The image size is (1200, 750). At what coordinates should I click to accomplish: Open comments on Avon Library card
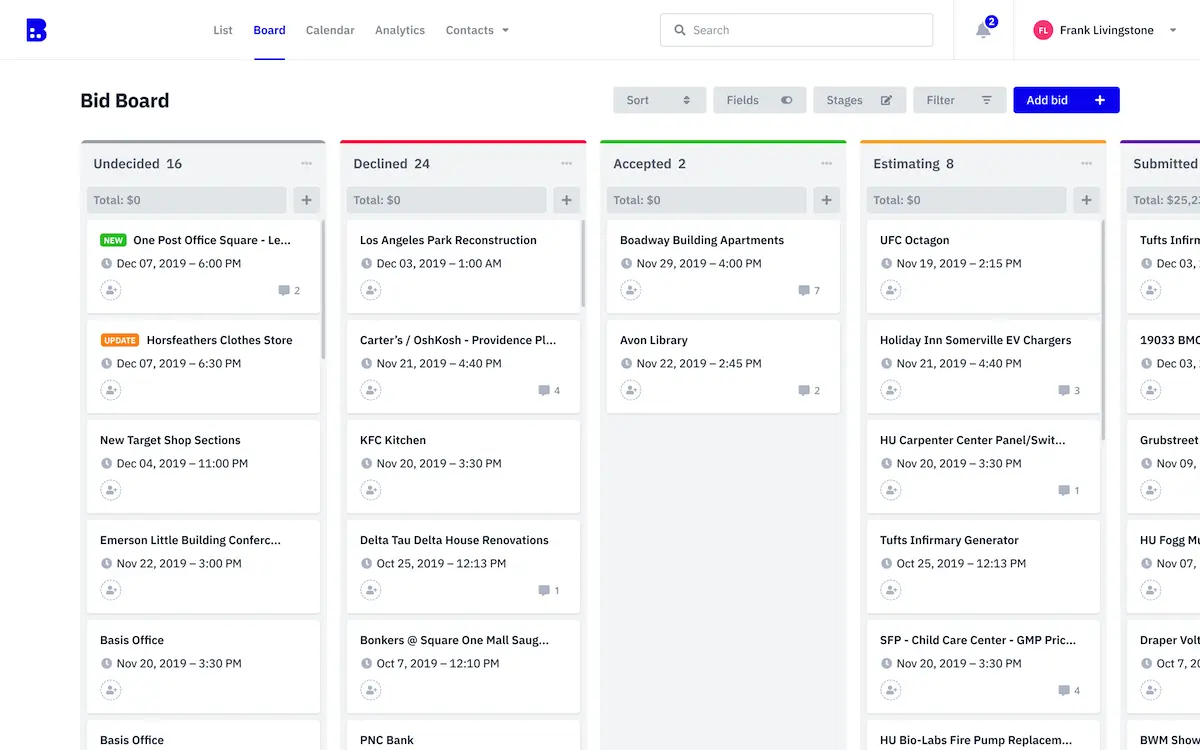(x=809, y=391)
